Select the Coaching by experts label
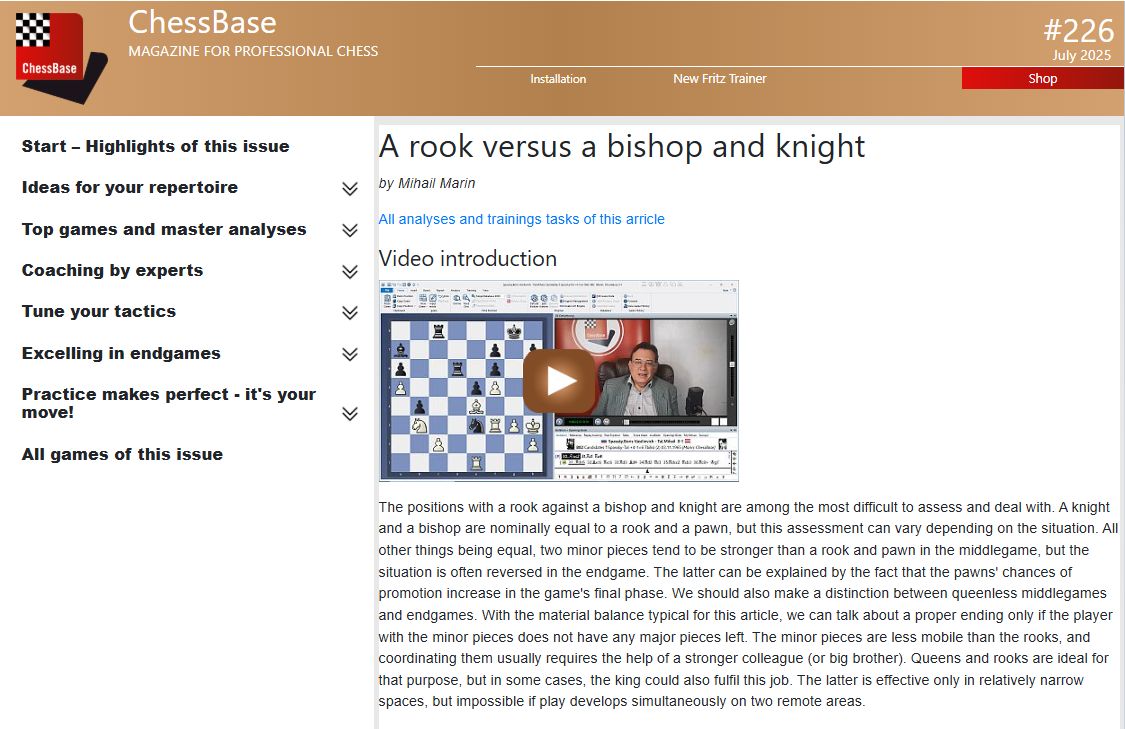This screenshot has height=729, width=1125. pyautogui.click(x=112, y=270)
